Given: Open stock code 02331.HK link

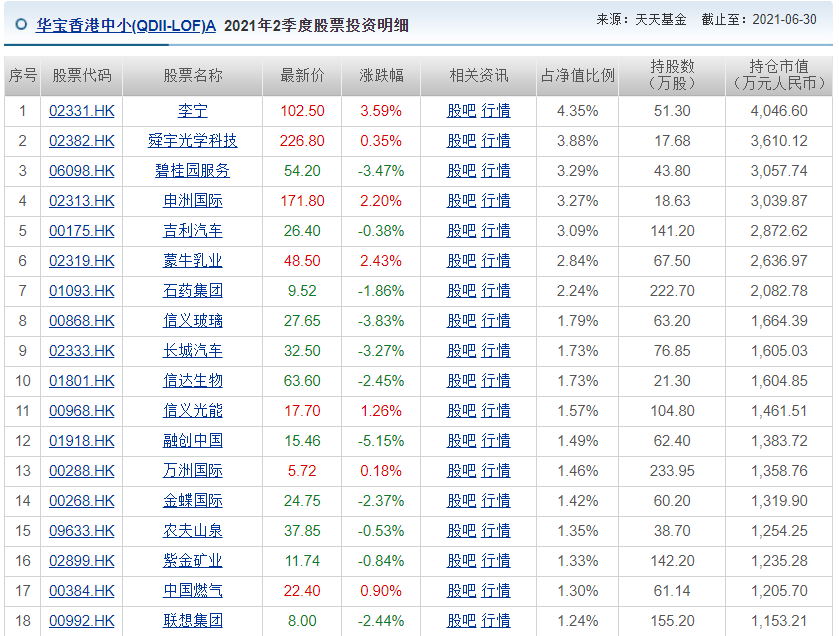Looking at the screenshot, I should 82,111.
